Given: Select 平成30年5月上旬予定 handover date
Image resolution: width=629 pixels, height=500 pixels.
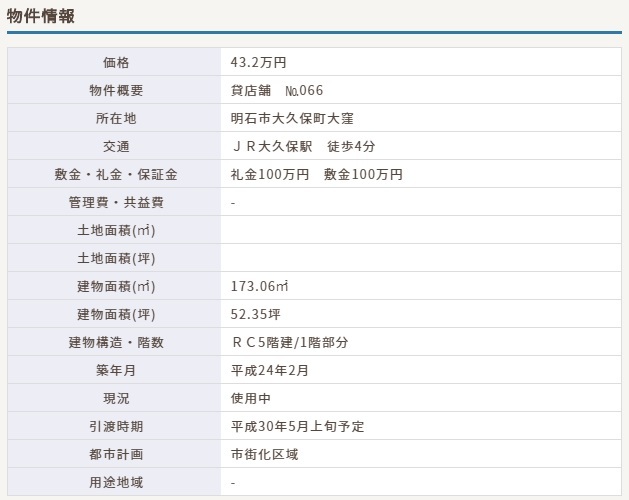Looking at the screenshot, I should point(297,427).
